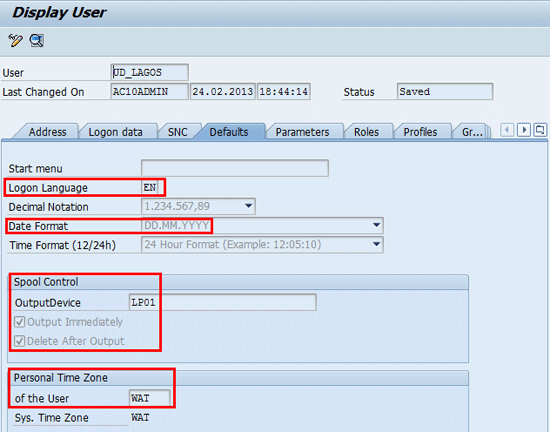550x432 pixels.
Task: Expand the Time Format (12/24h) dropdown
Action: pyautogui.click(x=376, y=244)
